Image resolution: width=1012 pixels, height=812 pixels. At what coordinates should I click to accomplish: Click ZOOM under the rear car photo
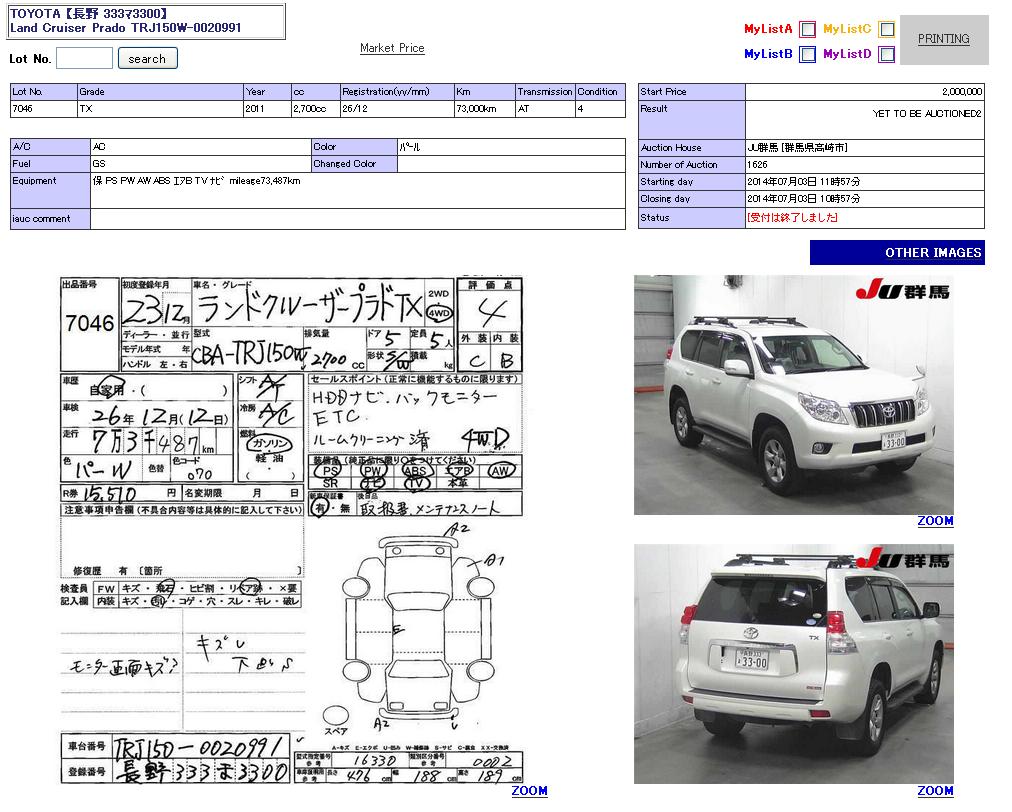[935, 791]
